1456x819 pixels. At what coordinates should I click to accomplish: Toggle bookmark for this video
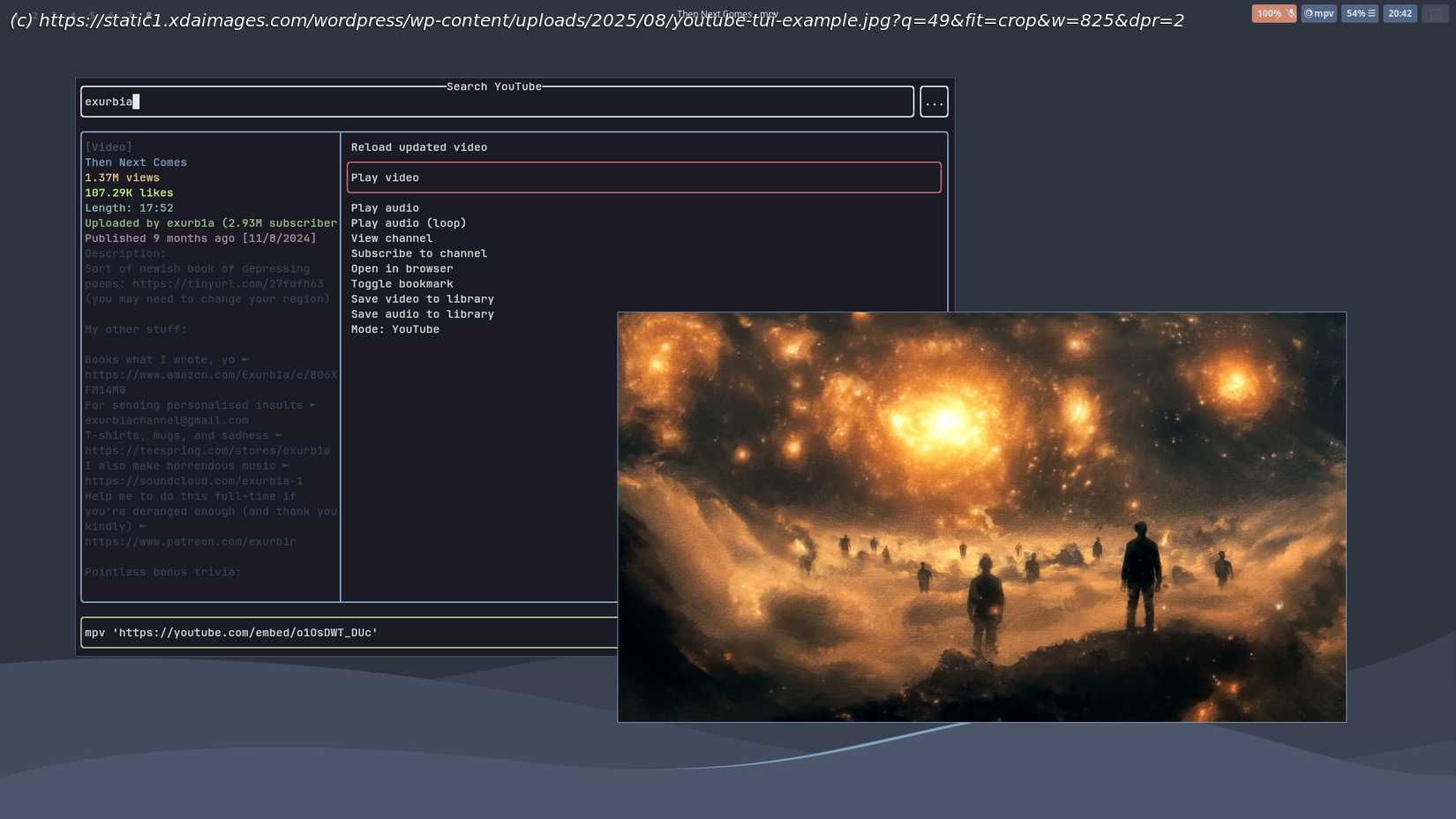coord(402,284)
